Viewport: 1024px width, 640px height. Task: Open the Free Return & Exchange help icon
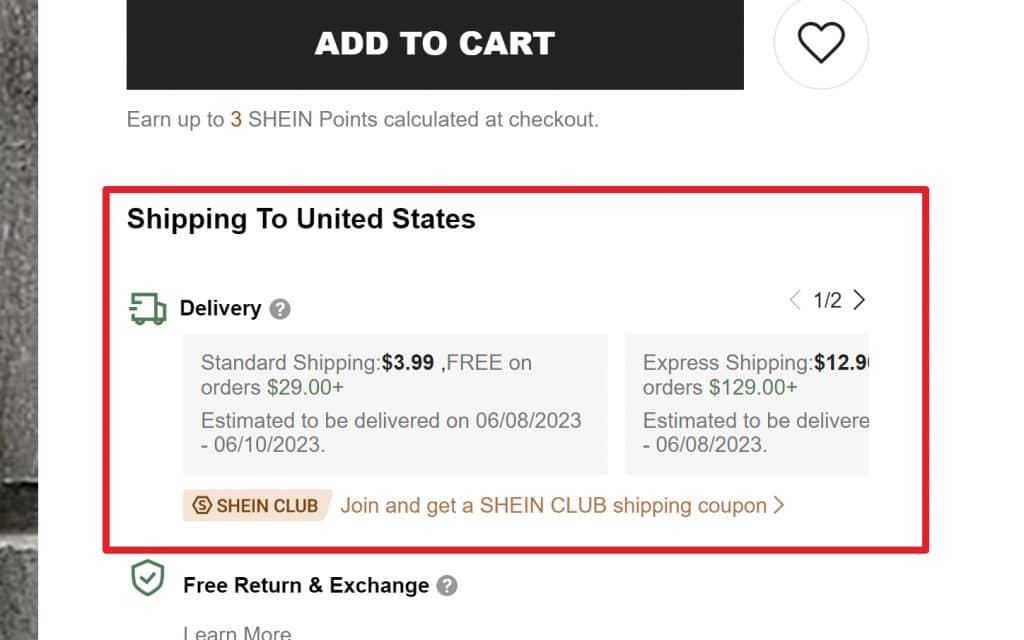[x=446, y=586]
